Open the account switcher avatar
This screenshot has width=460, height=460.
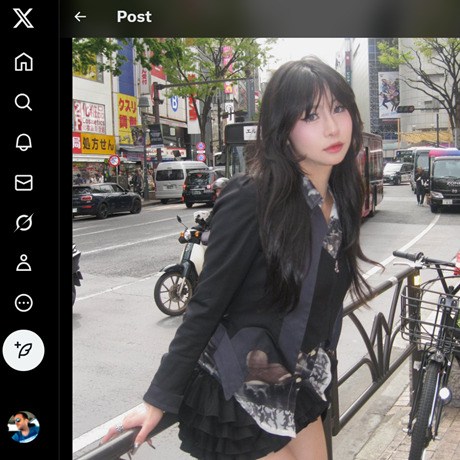(24, 427)
